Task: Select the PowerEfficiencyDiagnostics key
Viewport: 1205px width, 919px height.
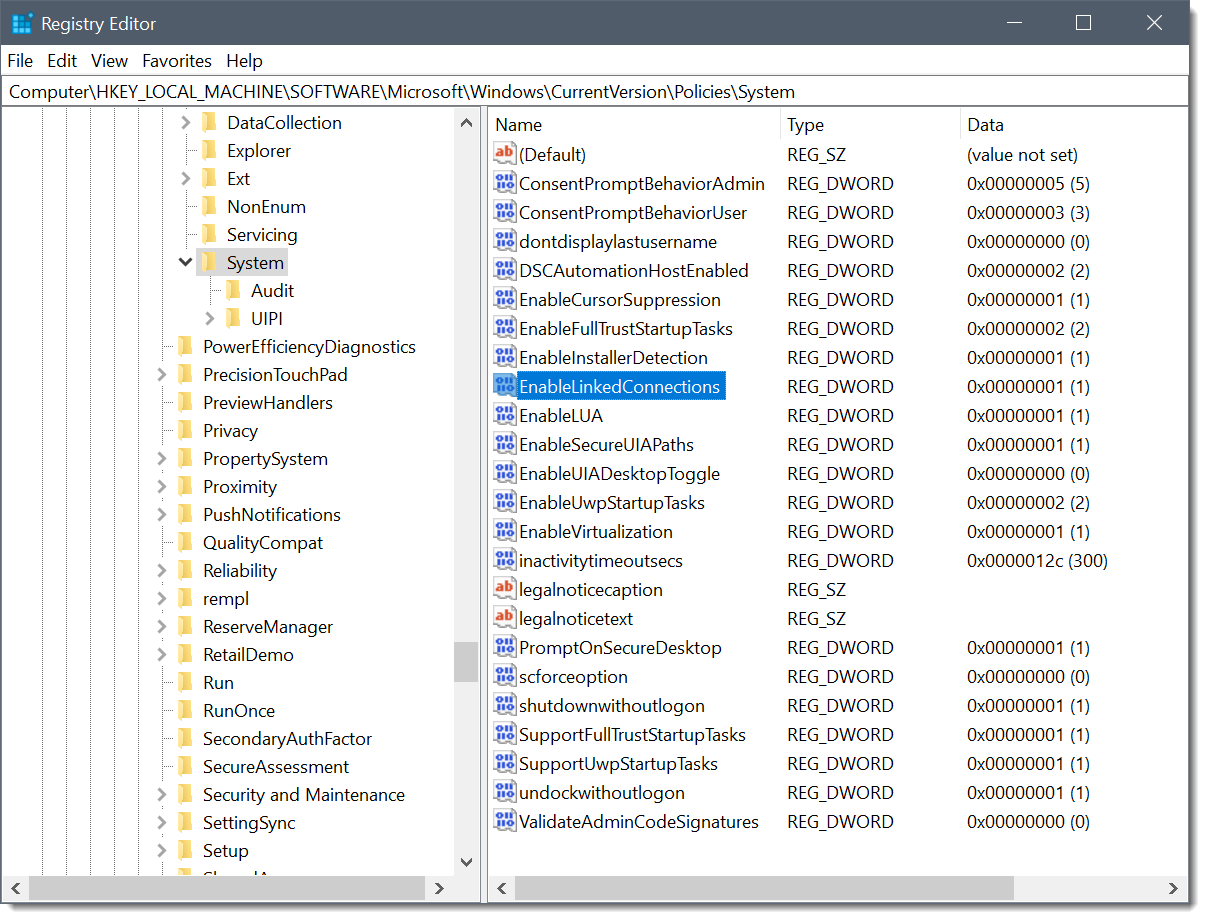Action: click(309, 347)
